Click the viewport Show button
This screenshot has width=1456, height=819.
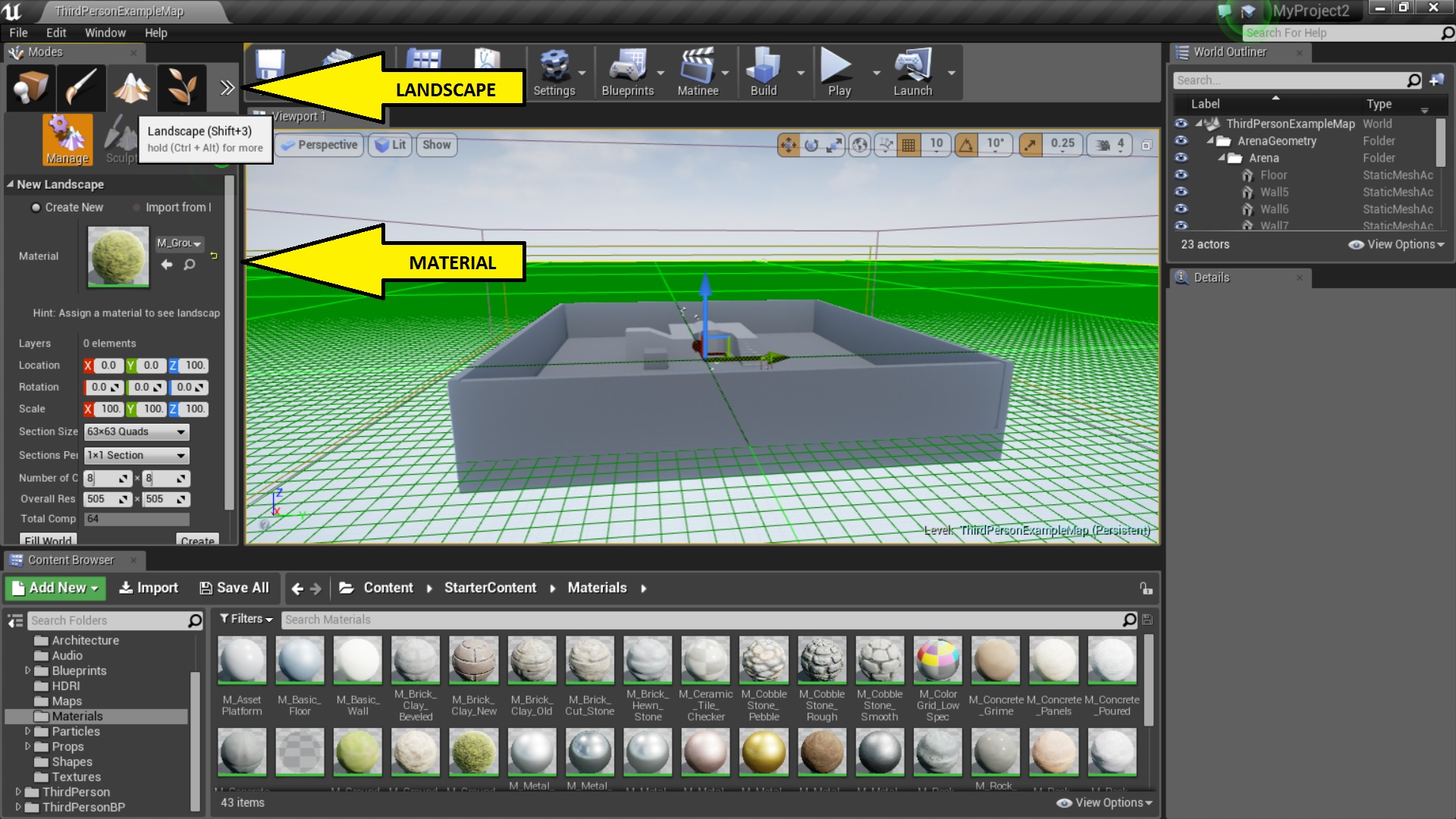(x=437, y=145)
